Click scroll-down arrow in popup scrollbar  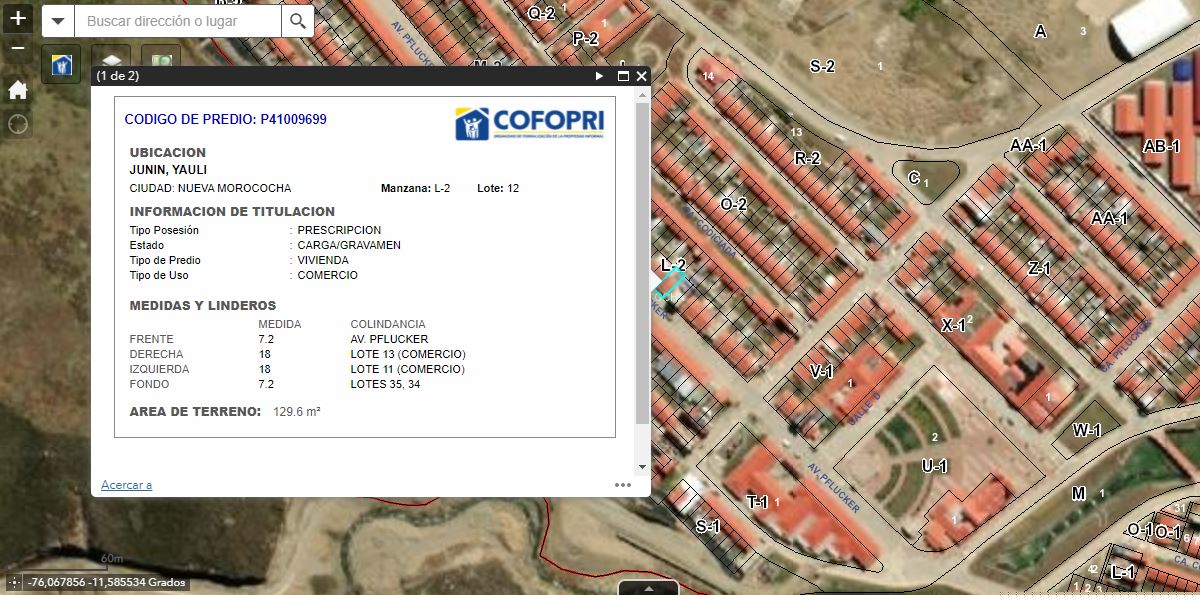coord(641,466)
